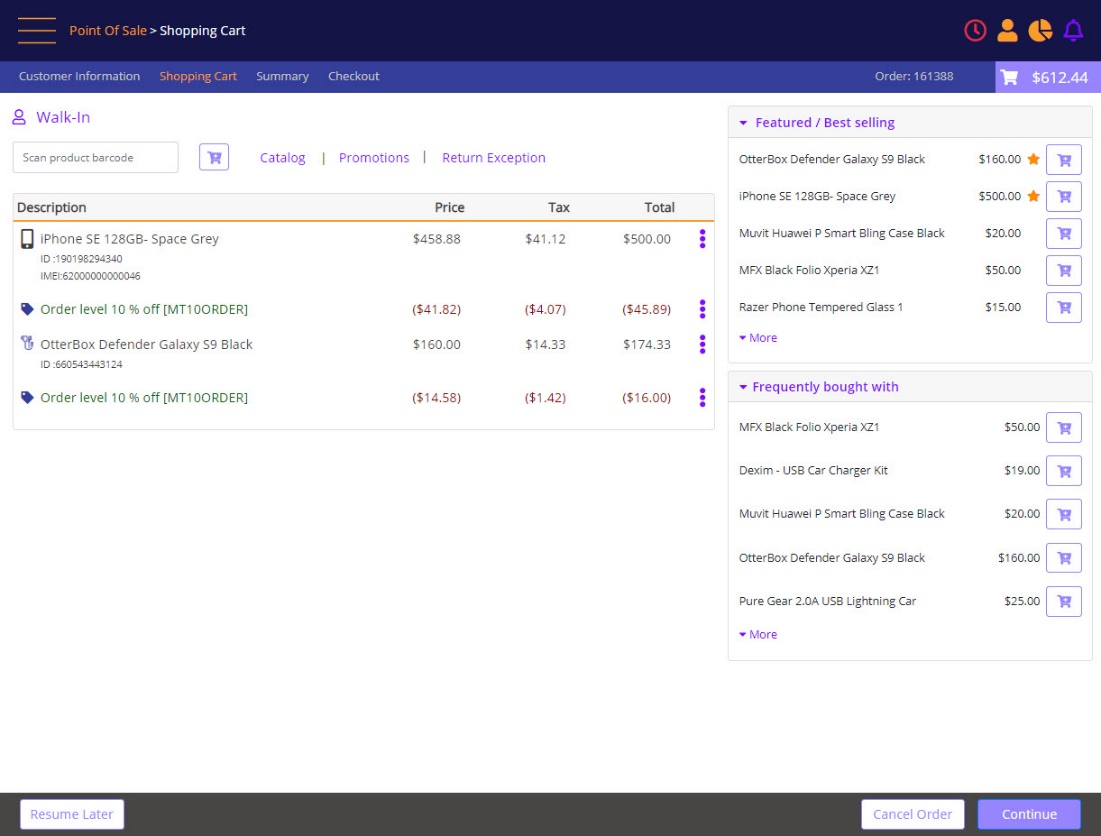Add Dexim USB Car Charger Kit to cart
Viewport: 1101px width, 836px height.
coord(1064,471)
